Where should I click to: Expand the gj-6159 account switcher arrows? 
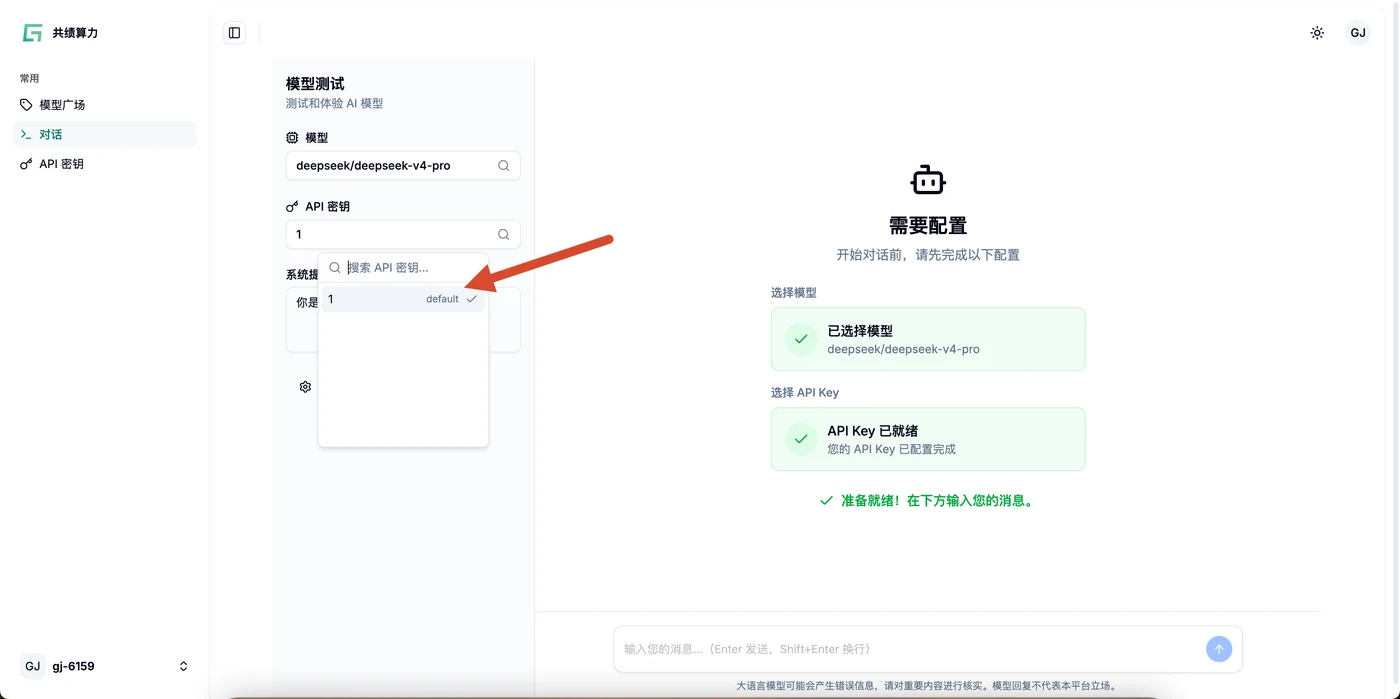click(x=183, y=667)
